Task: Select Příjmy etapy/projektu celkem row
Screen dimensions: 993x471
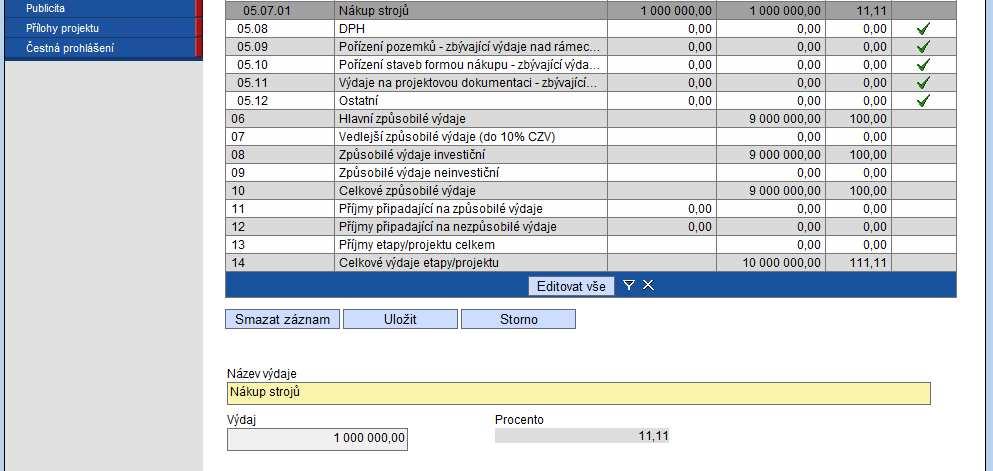Action: click(x=591, y=244)
